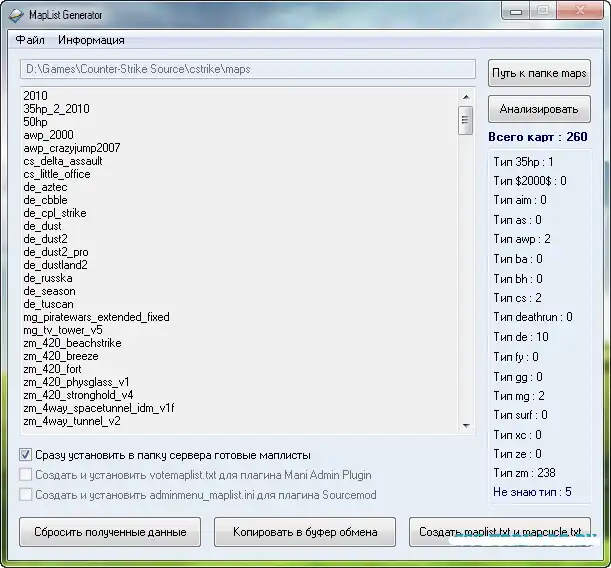Image resolution: width=611 pixels, height=568 pixels.
Task: Click scroll up arrow of map list
Action: tap(465, 96)
